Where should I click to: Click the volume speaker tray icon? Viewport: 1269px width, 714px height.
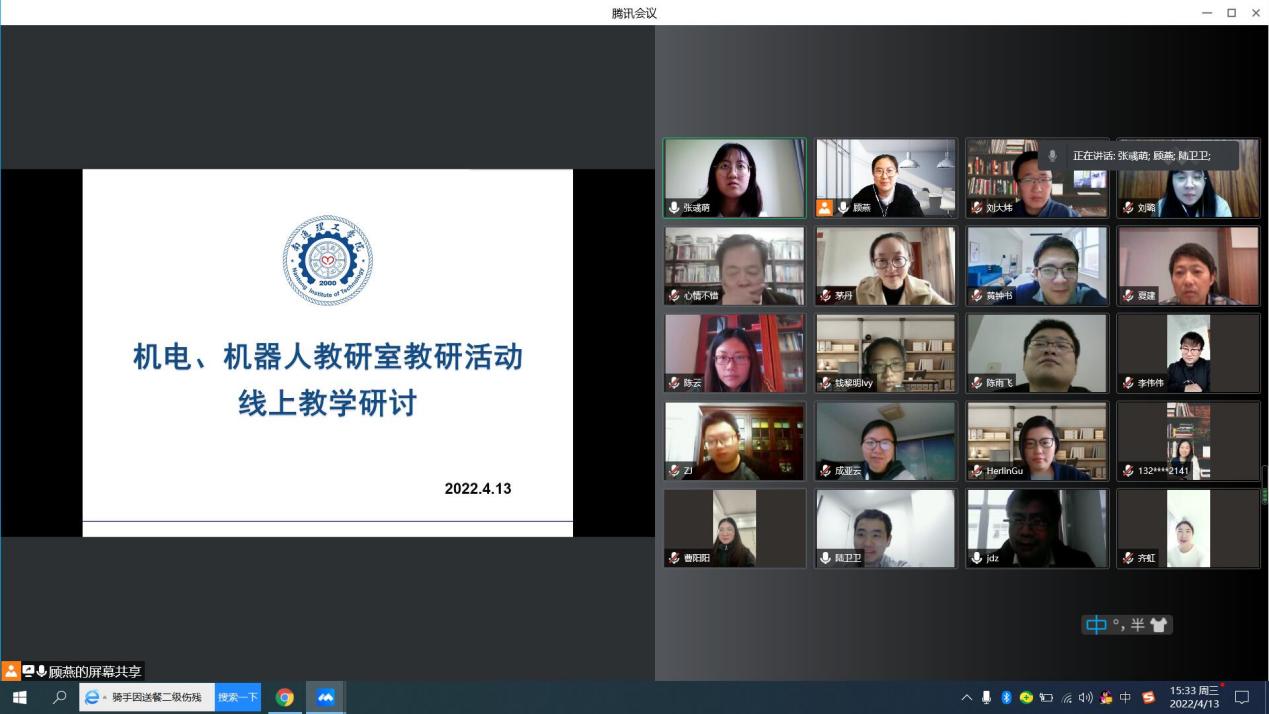click(x=1085, y=697)
